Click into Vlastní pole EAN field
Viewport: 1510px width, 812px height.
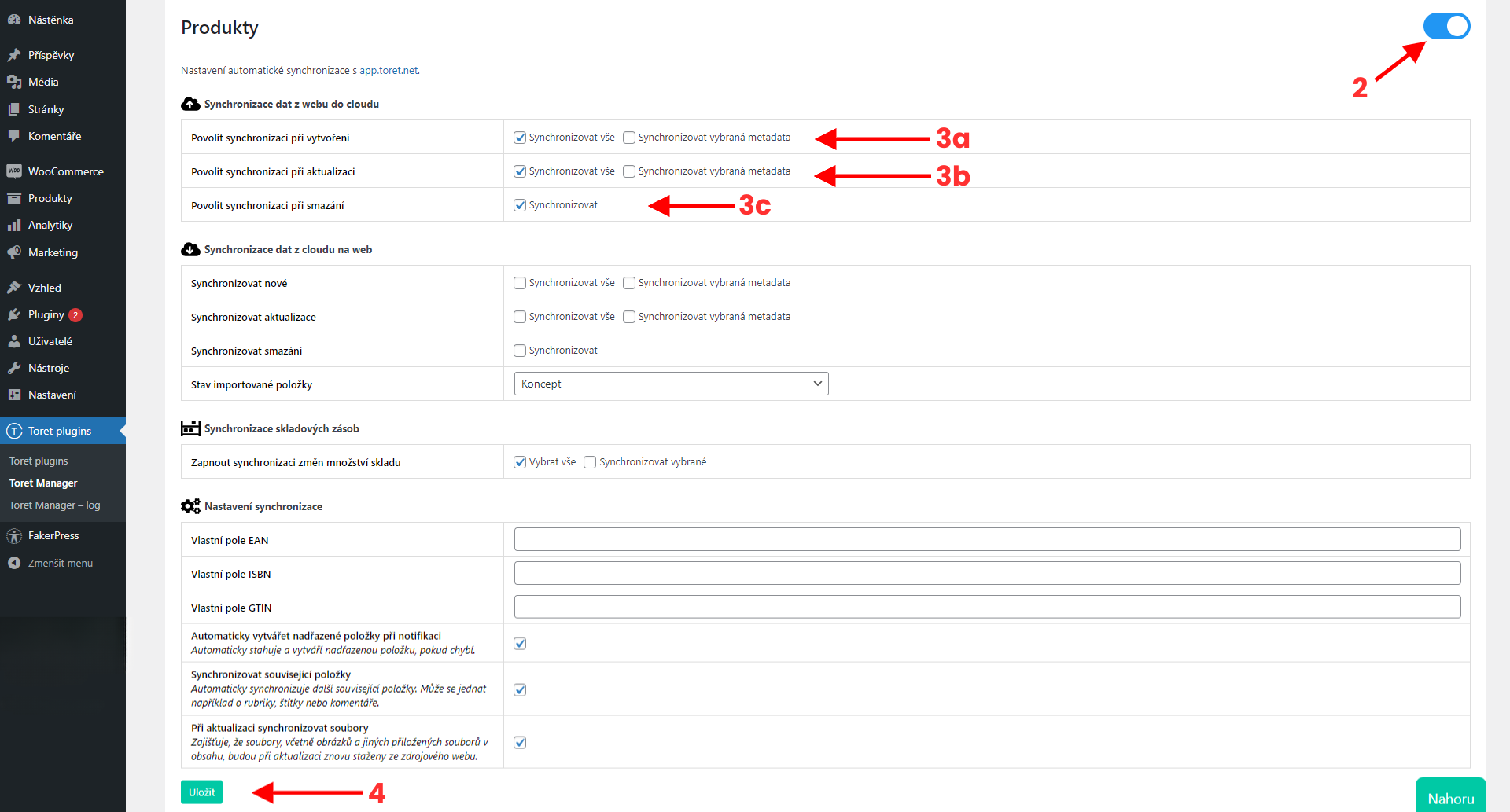(987, 539)
